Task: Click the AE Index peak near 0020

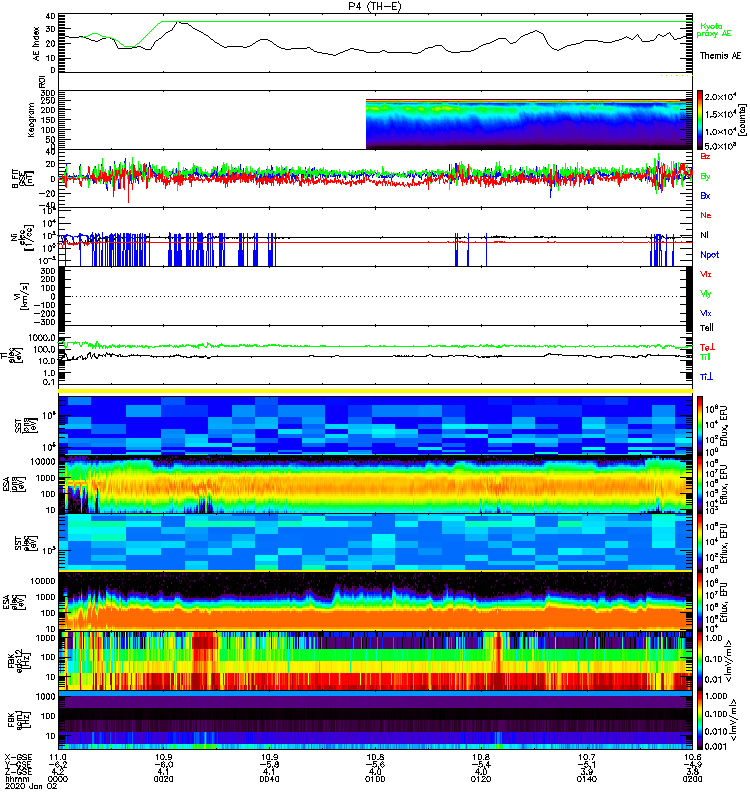Action: [x=179, y=22]
